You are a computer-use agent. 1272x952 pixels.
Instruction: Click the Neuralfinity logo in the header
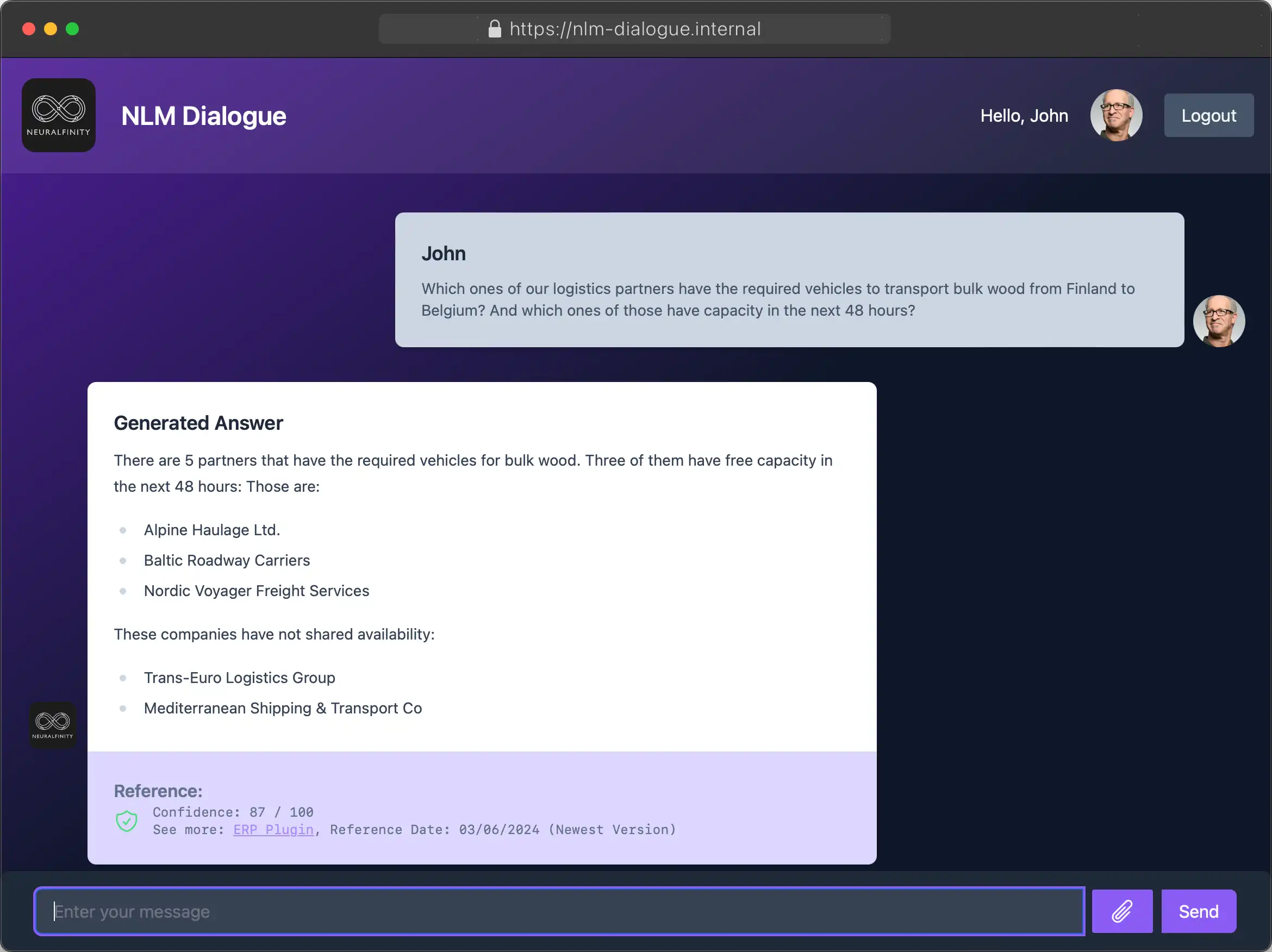tap(59, 116)
